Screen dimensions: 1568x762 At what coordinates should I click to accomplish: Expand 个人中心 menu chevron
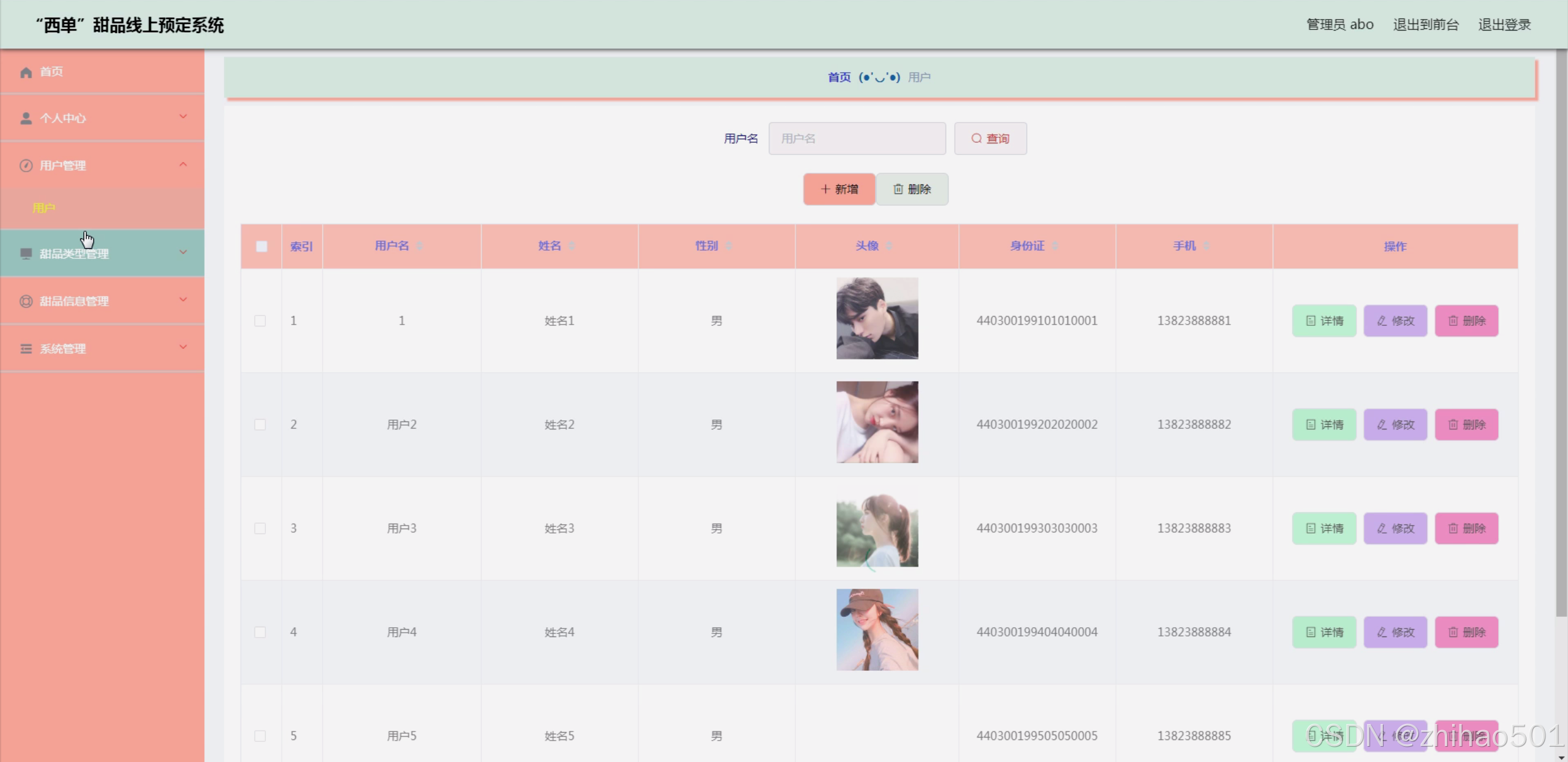click(183, 116)
